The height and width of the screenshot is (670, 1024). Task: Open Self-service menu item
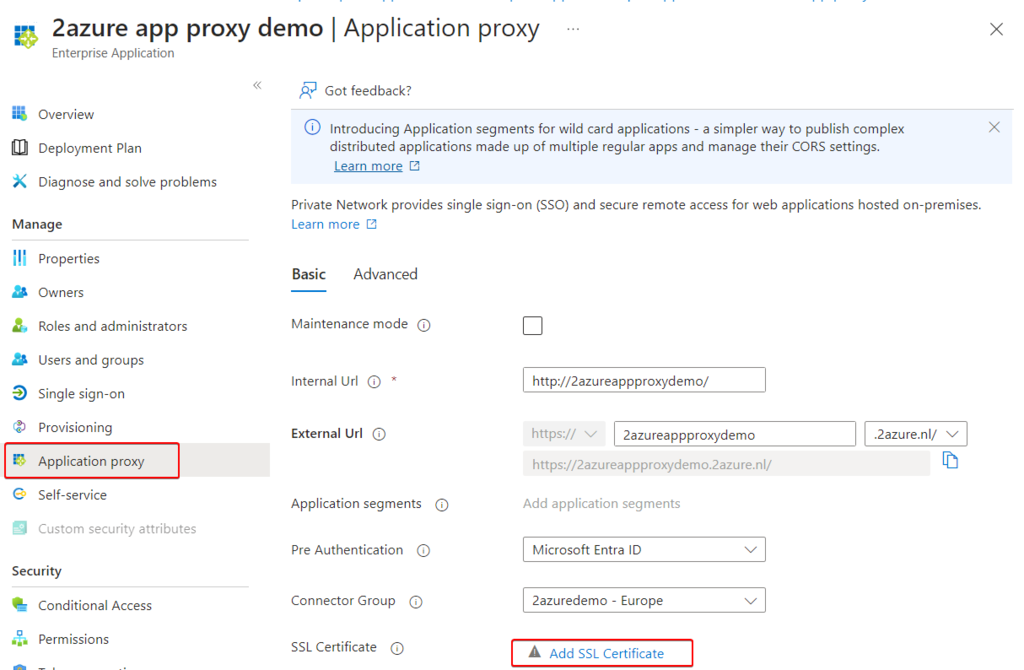pyautogui.click(x=72, y=495)
